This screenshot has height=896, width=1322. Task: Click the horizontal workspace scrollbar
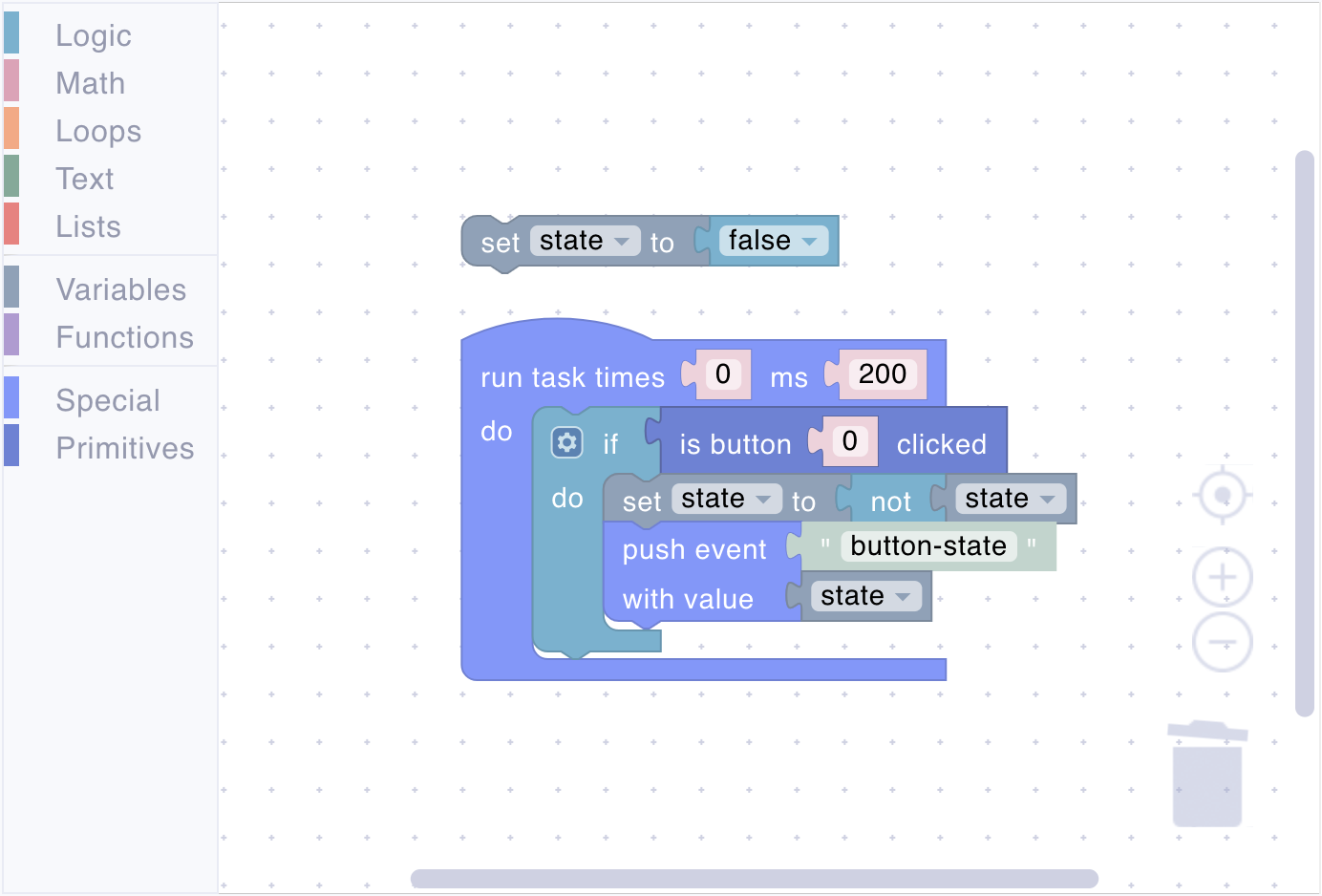pyautogui.click(x=755, y=879)
